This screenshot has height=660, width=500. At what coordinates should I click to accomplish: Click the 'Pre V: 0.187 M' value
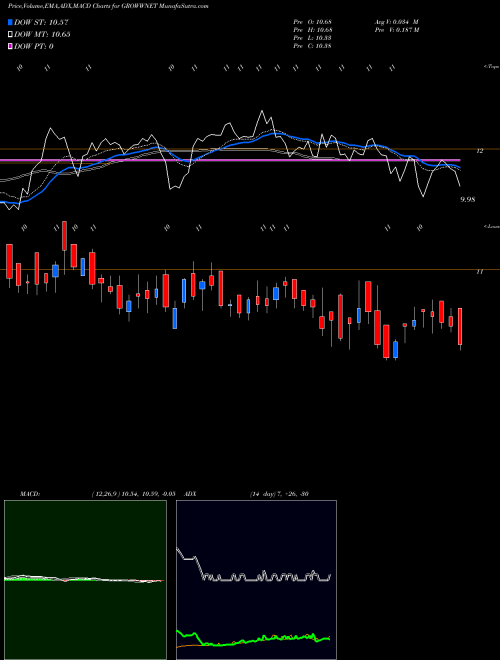(x=396, y=30)
